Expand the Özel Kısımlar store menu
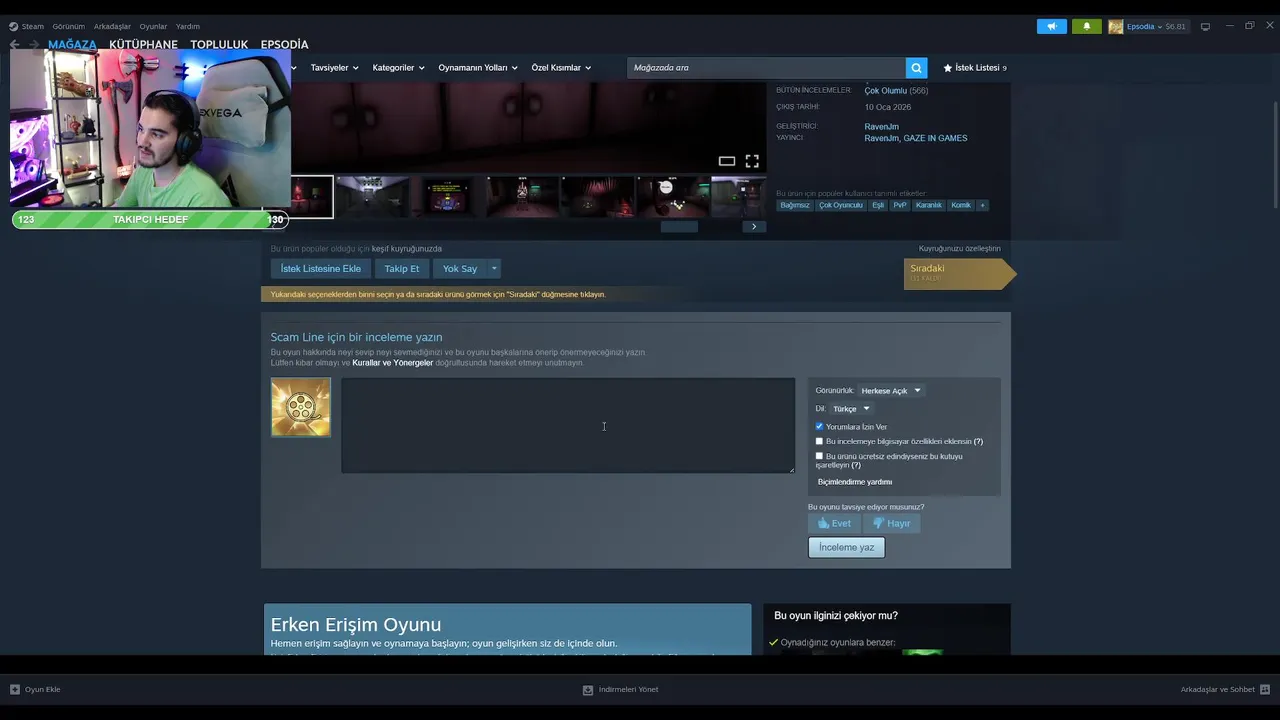Image resolution: width=1280 pixels, height=720 pixels. tap(561, 68)
